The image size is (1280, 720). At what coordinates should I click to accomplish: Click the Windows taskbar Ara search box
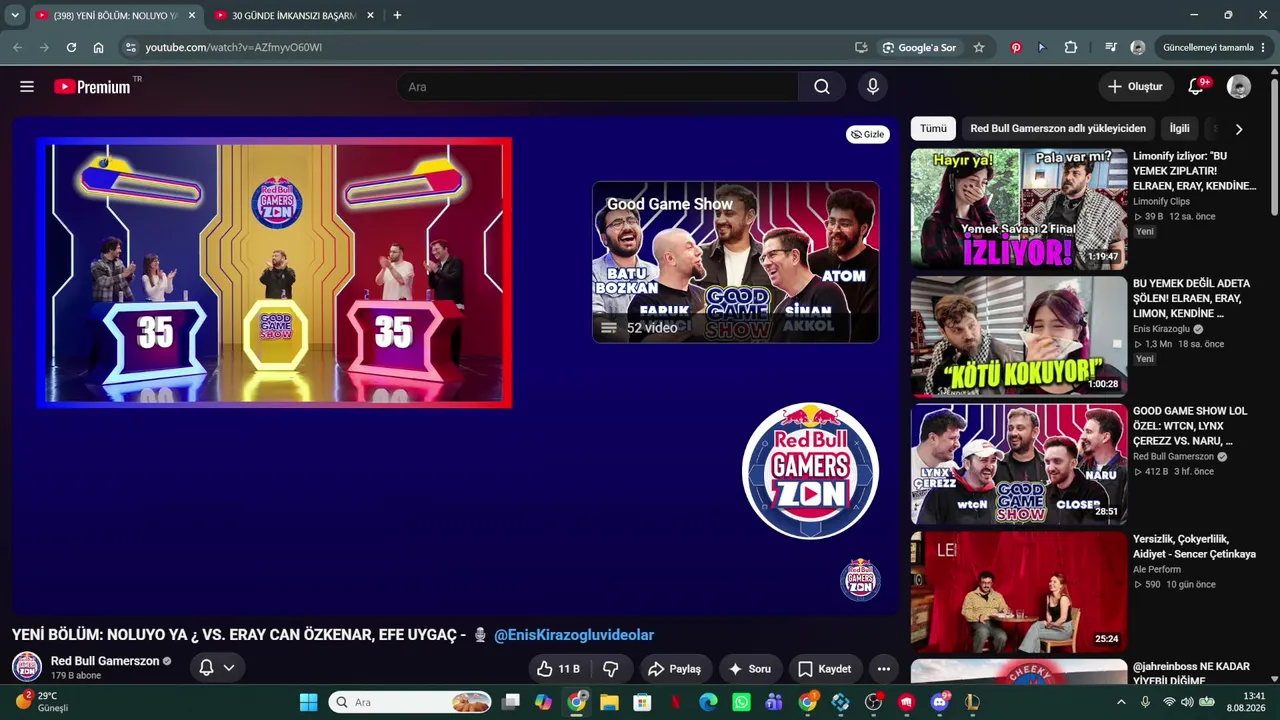[x=411, y=702]
